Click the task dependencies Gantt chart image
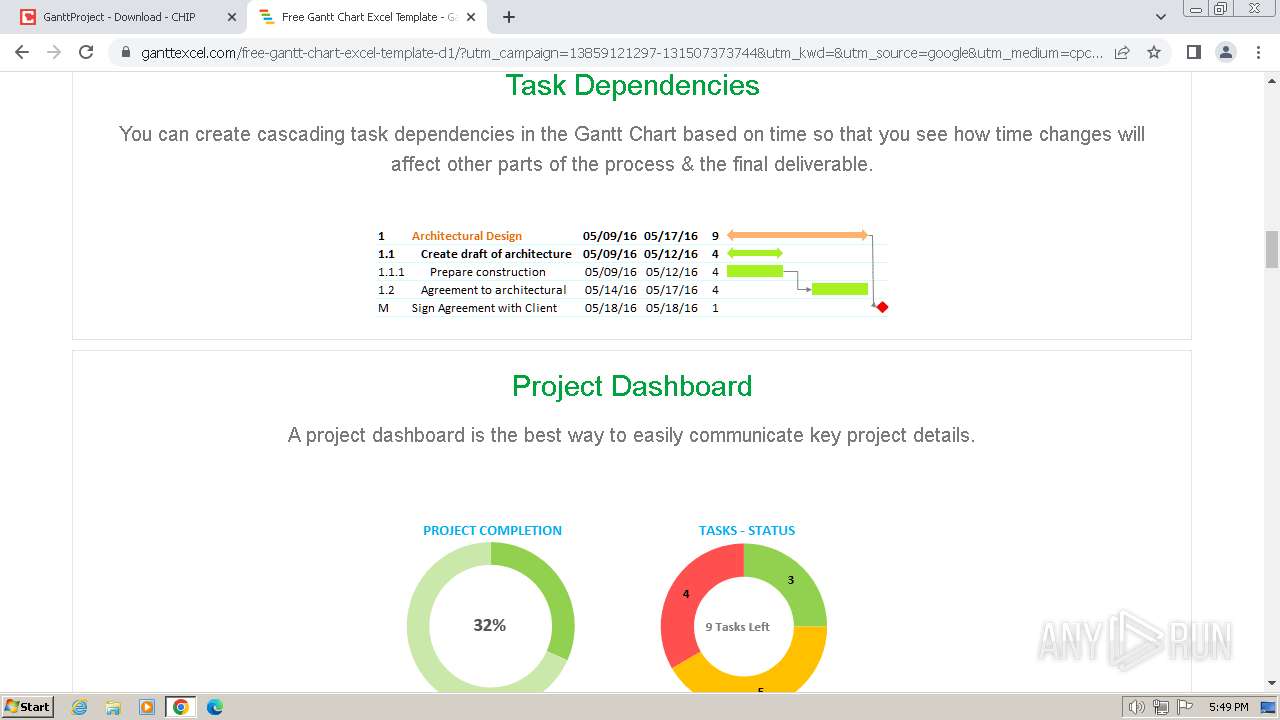This screenshot has width=1280, height=720. click(632, 272)
